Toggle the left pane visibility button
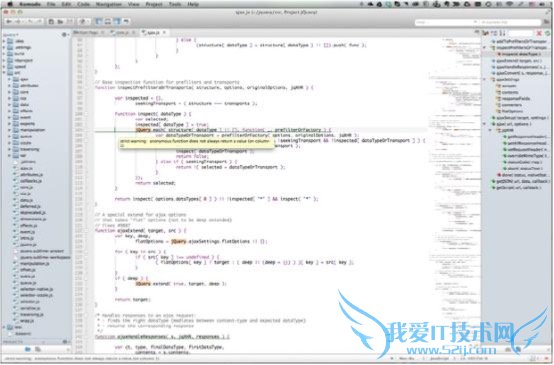 coord(99,22)
